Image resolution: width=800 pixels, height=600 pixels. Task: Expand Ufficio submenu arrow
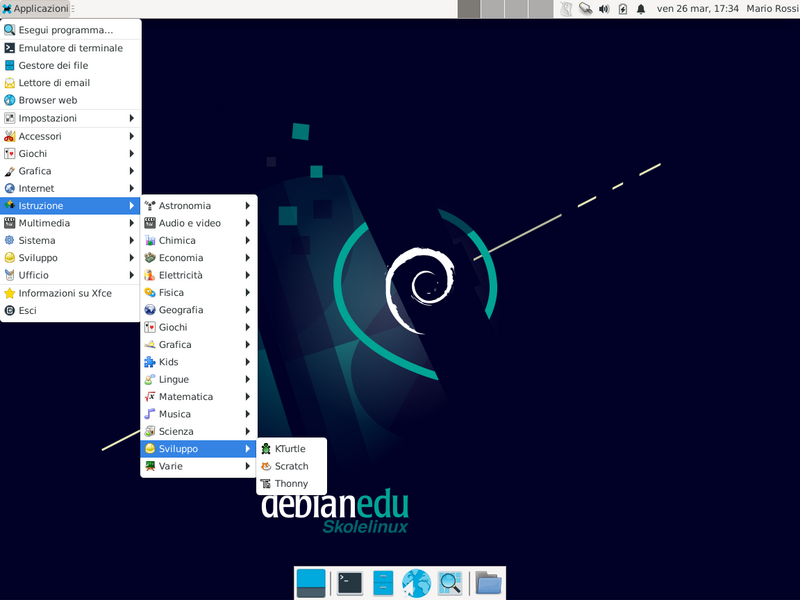(x=132, y=275)
